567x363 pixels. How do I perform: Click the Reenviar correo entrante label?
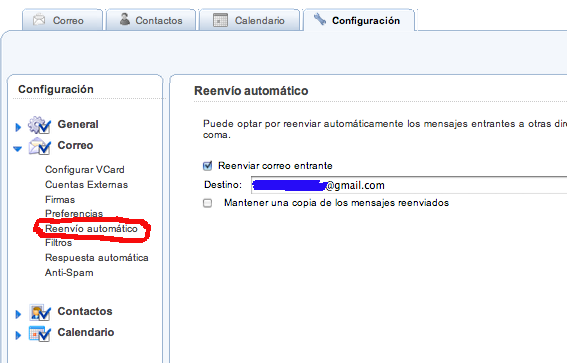[x=275, y=166]
